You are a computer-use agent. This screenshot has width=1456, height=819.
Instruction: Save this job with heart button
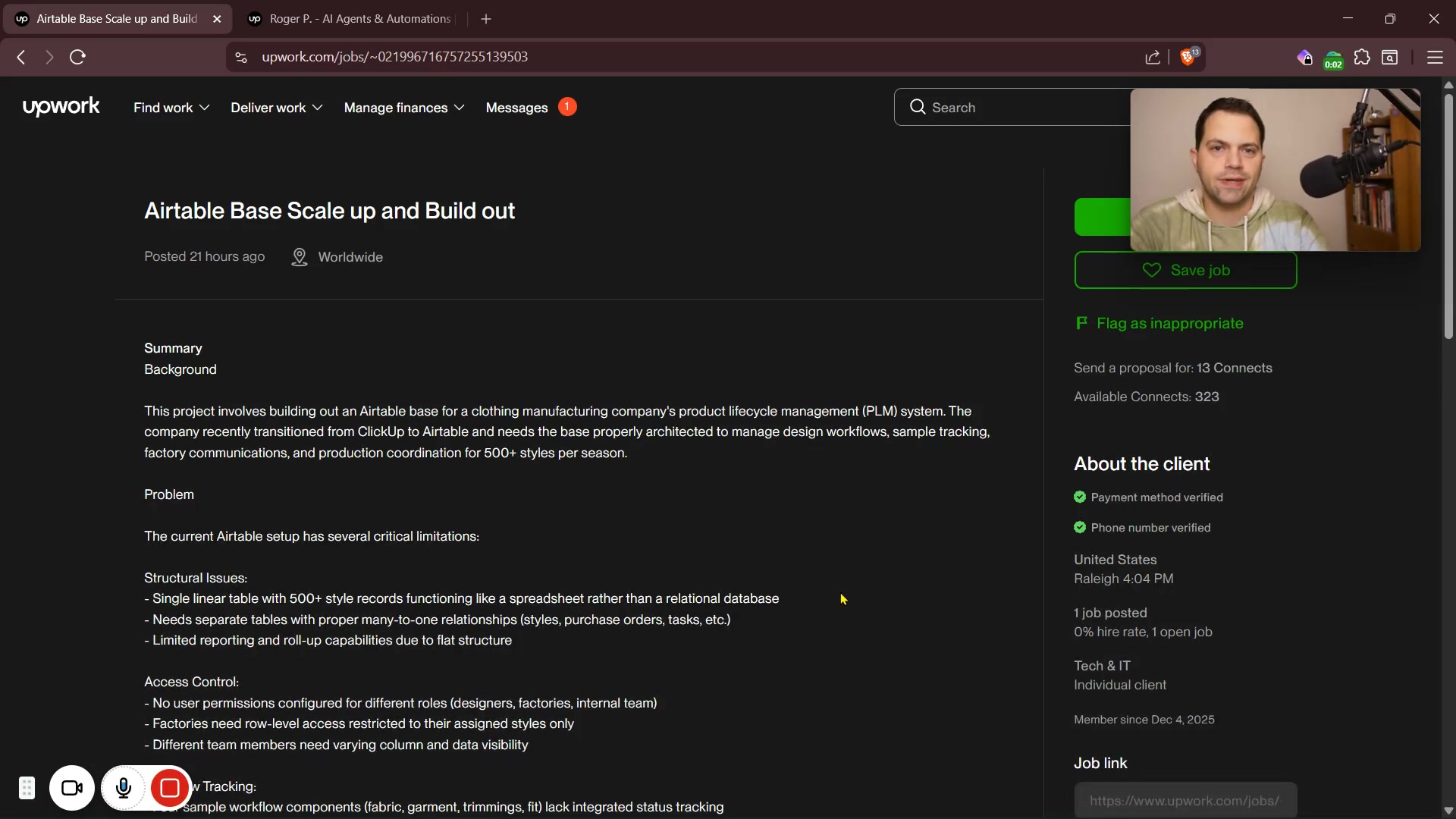coord(1185,270)
